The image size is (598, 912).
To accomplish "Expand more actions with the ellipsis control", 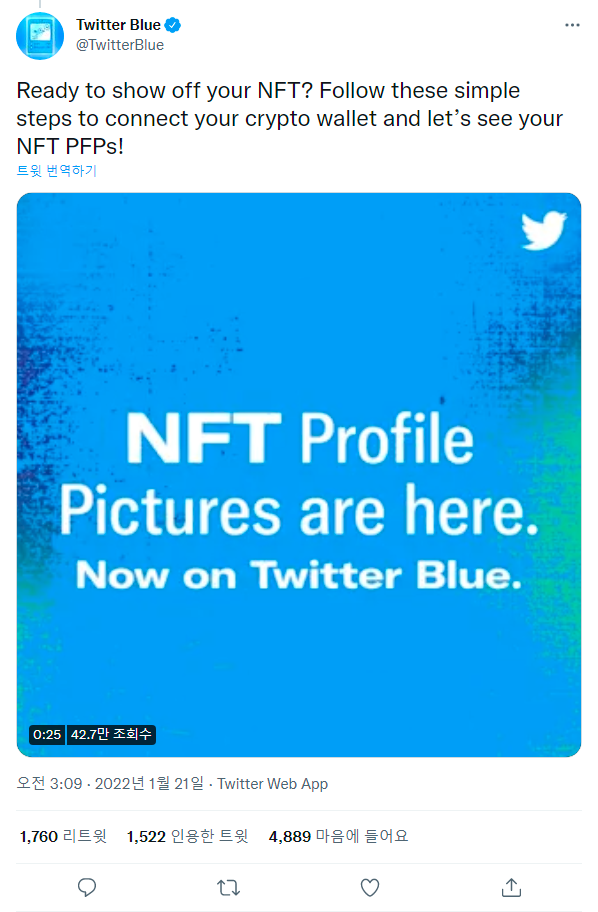I will pos(573,23).
